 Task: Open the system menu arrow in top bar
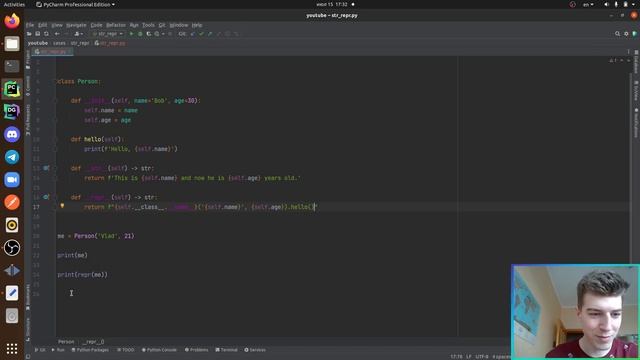pyautogui.click(x=633, y=4)
